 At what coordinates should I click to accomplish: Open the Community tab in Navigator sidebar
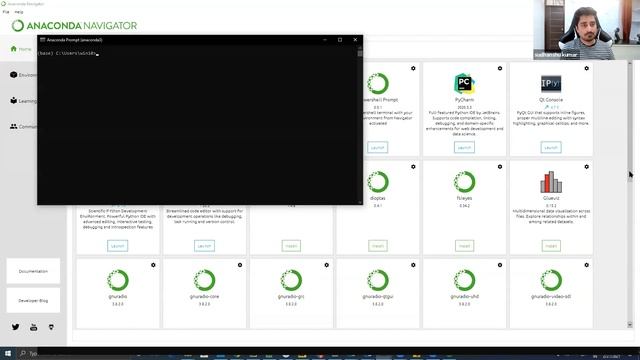(22, 127)
